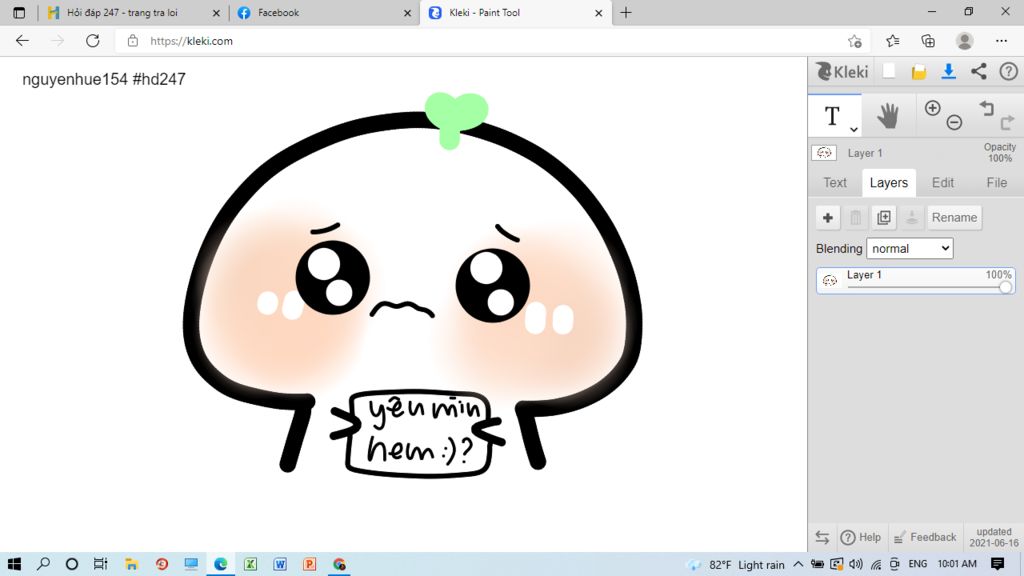Add a new layer with plus button
1024x576 pixels.
[x=827, y=217]
